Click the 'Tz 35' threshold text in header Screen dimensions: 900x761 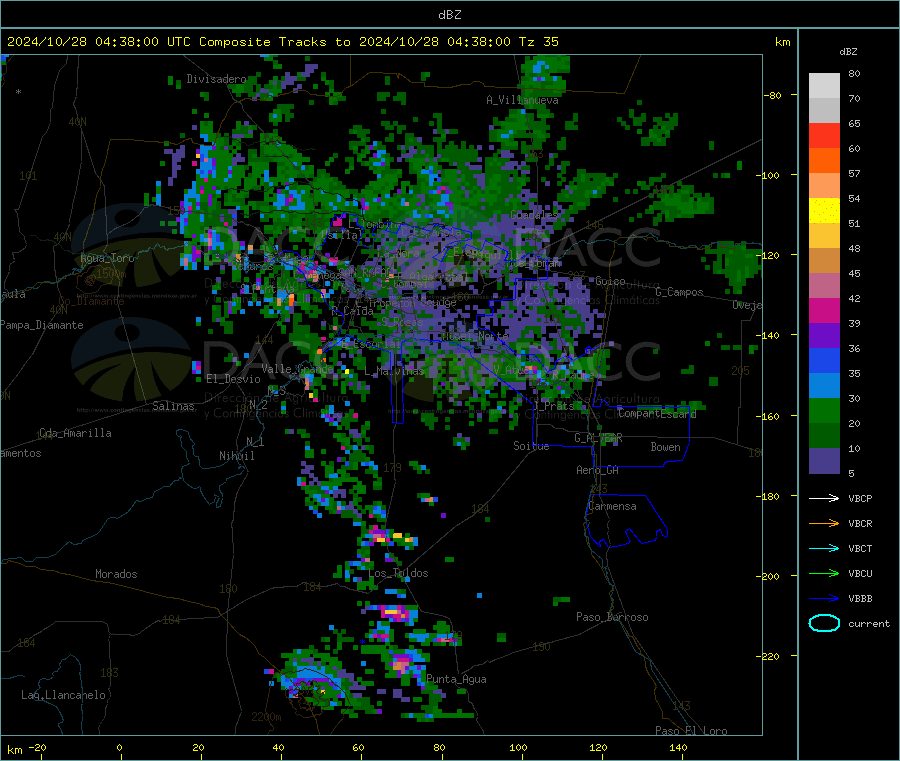(x=538, y=42)
